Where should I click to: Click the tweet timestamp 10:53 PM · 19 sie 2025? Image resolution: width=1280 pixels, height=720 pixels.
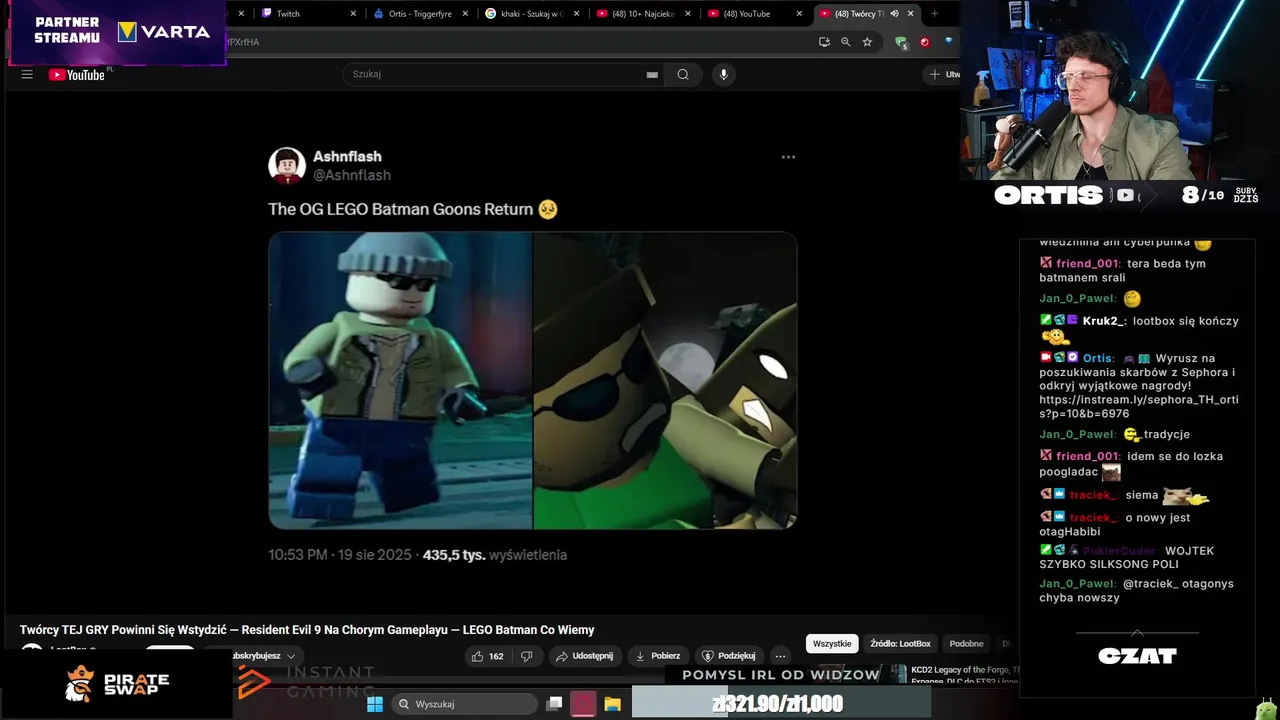click(340, 555)
